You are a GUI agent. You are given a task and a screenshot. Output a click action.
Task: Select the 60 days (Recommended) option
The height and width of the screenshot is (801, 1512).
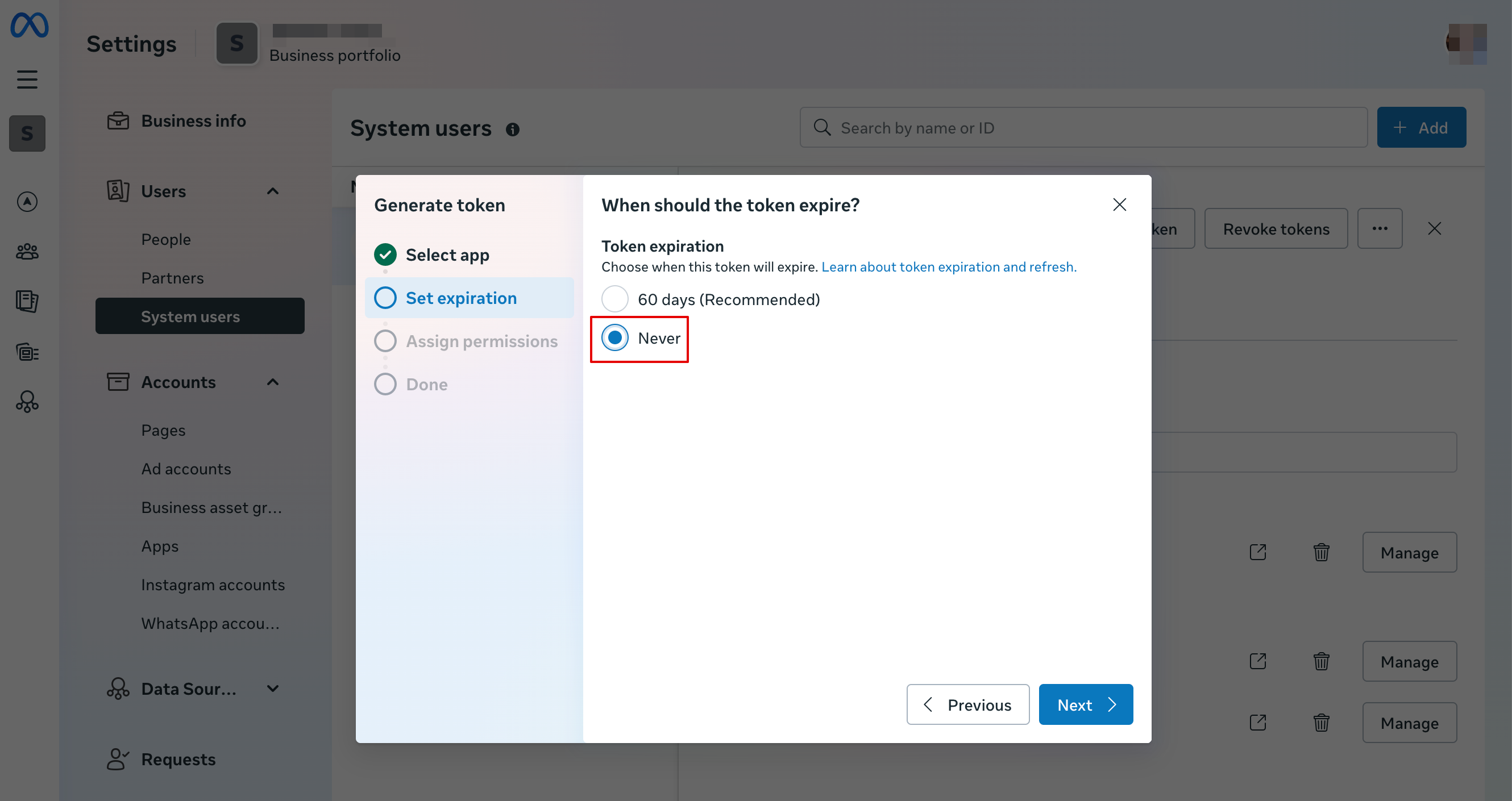click(x=614, y=299)
